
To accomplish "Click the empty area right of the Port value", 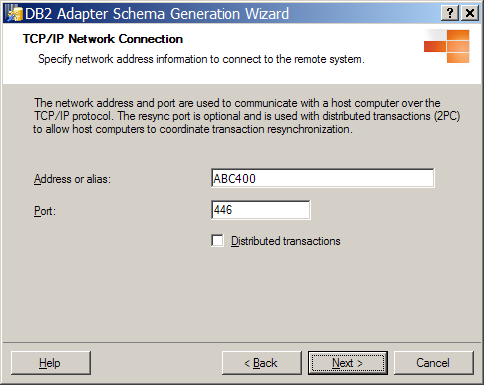I will (272, 210).
